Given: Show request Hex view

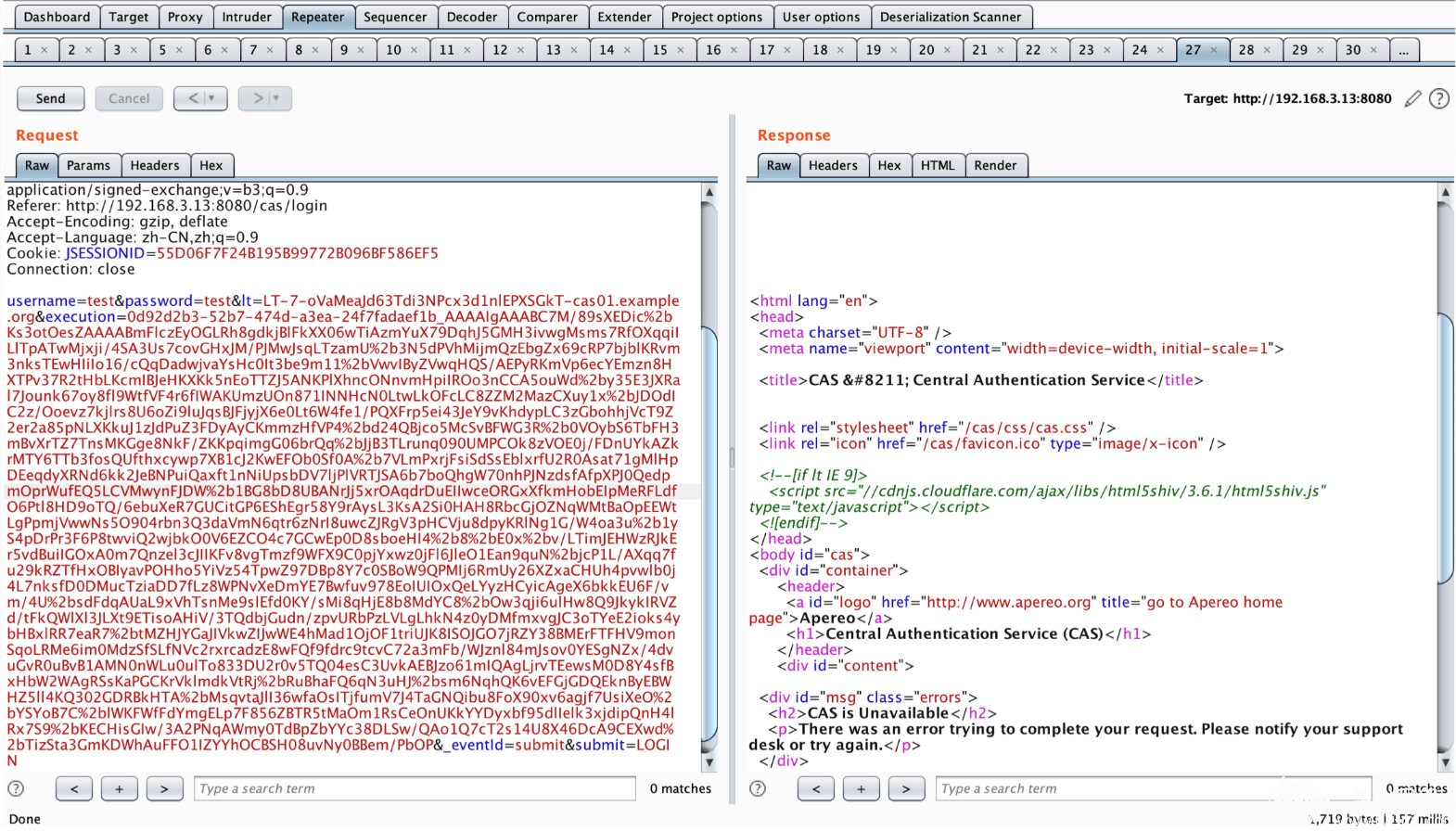Looking at the screenshot, I should click(211, 165).
